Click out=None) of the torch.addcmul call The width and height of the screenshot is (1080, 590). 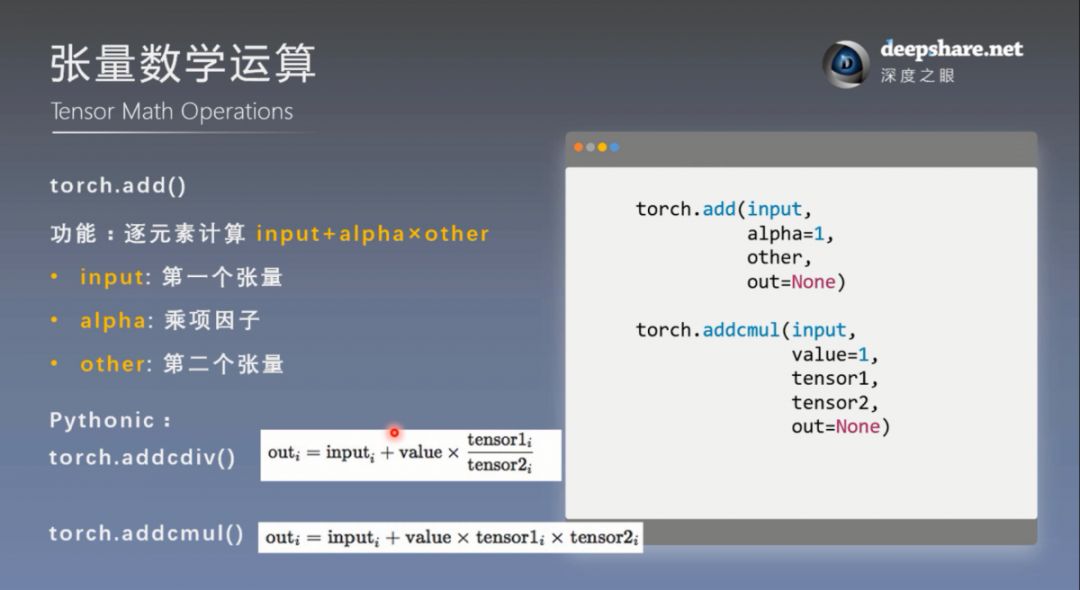[x=840, y=428]
